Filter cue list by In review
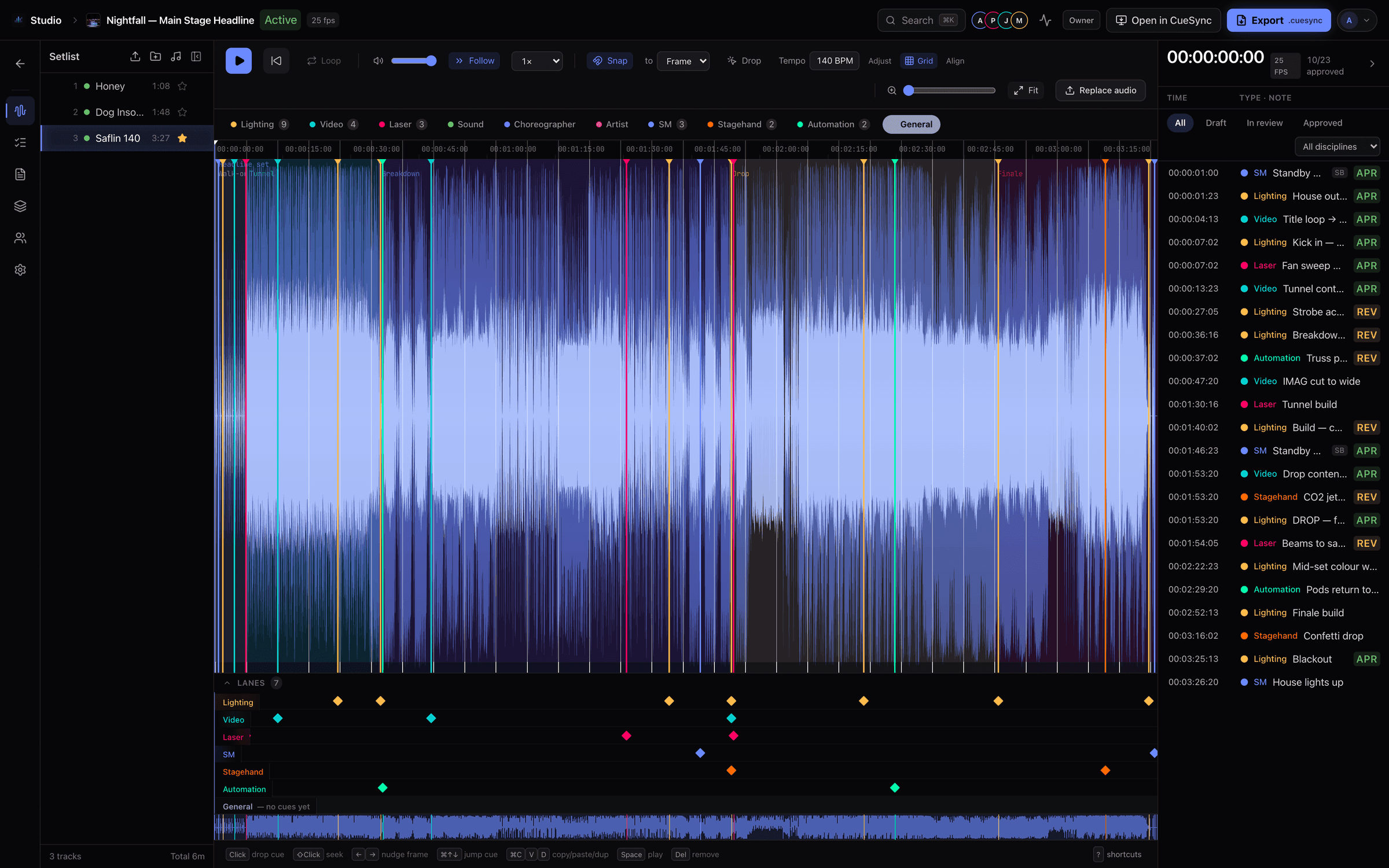 click(1265, 123)
